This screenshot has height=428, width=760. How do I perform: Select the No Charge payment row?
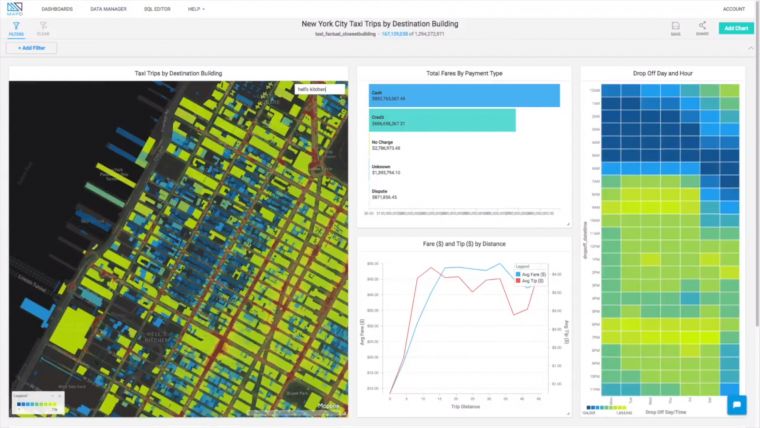pyautogui.click(x=386, y=145)
